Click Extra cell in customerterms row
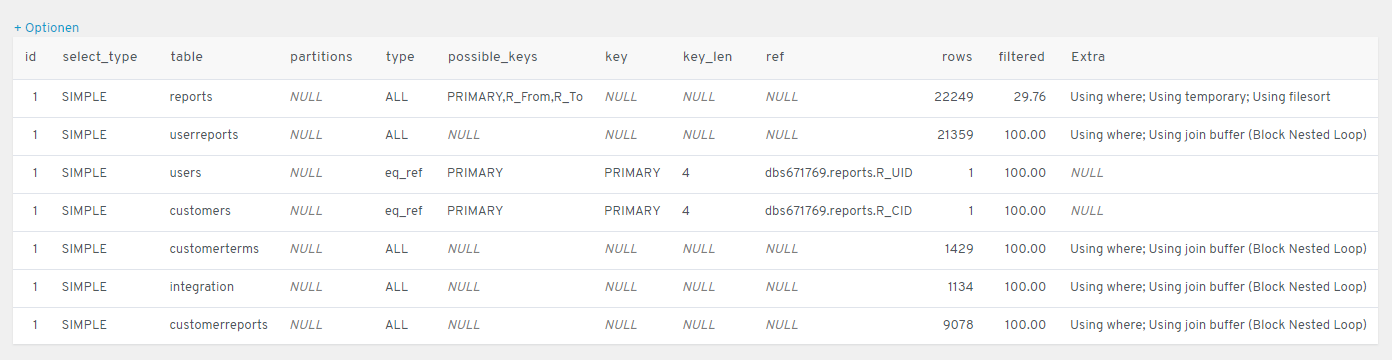Screen dimensions: 1392x360 point(1218,249)
